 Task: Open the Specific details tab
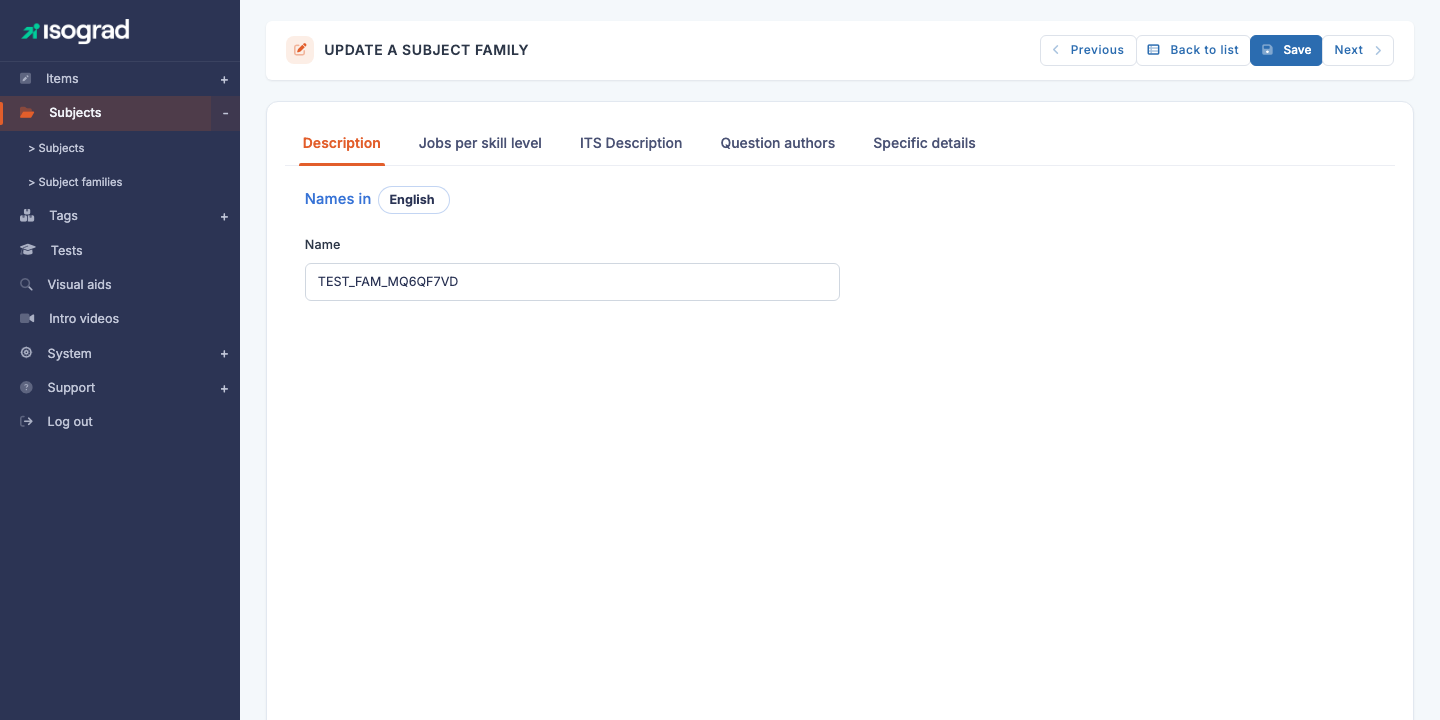(924, 143)
